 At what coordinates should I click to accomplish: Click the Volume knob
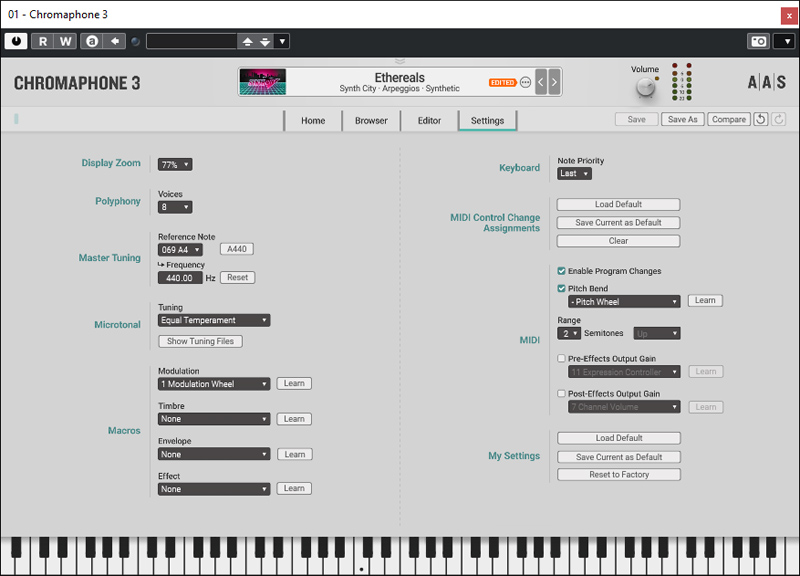(x=645, y=88)
